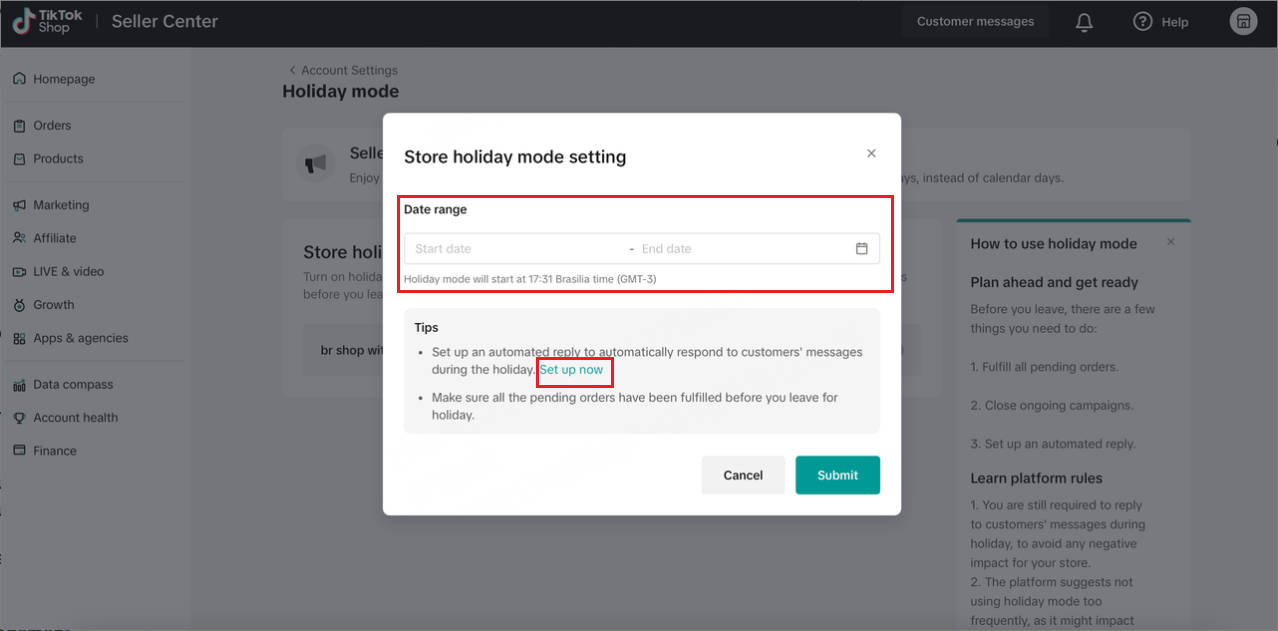1278x631 pixels.
Task: Click the End date field
Action: (x=740, y=249)
